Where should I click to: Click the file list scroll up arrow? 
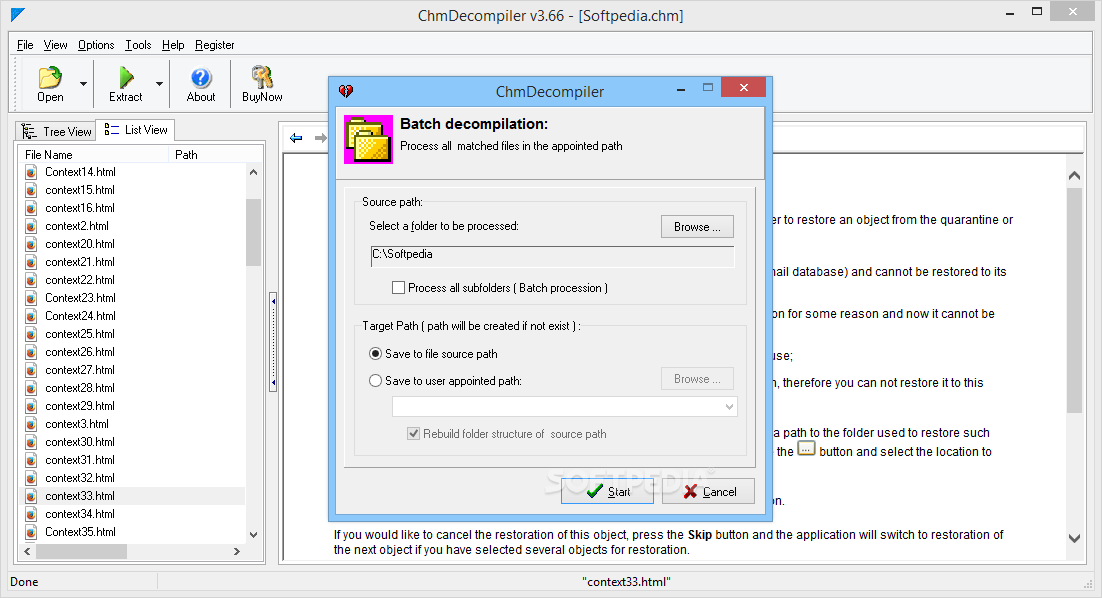254,172
